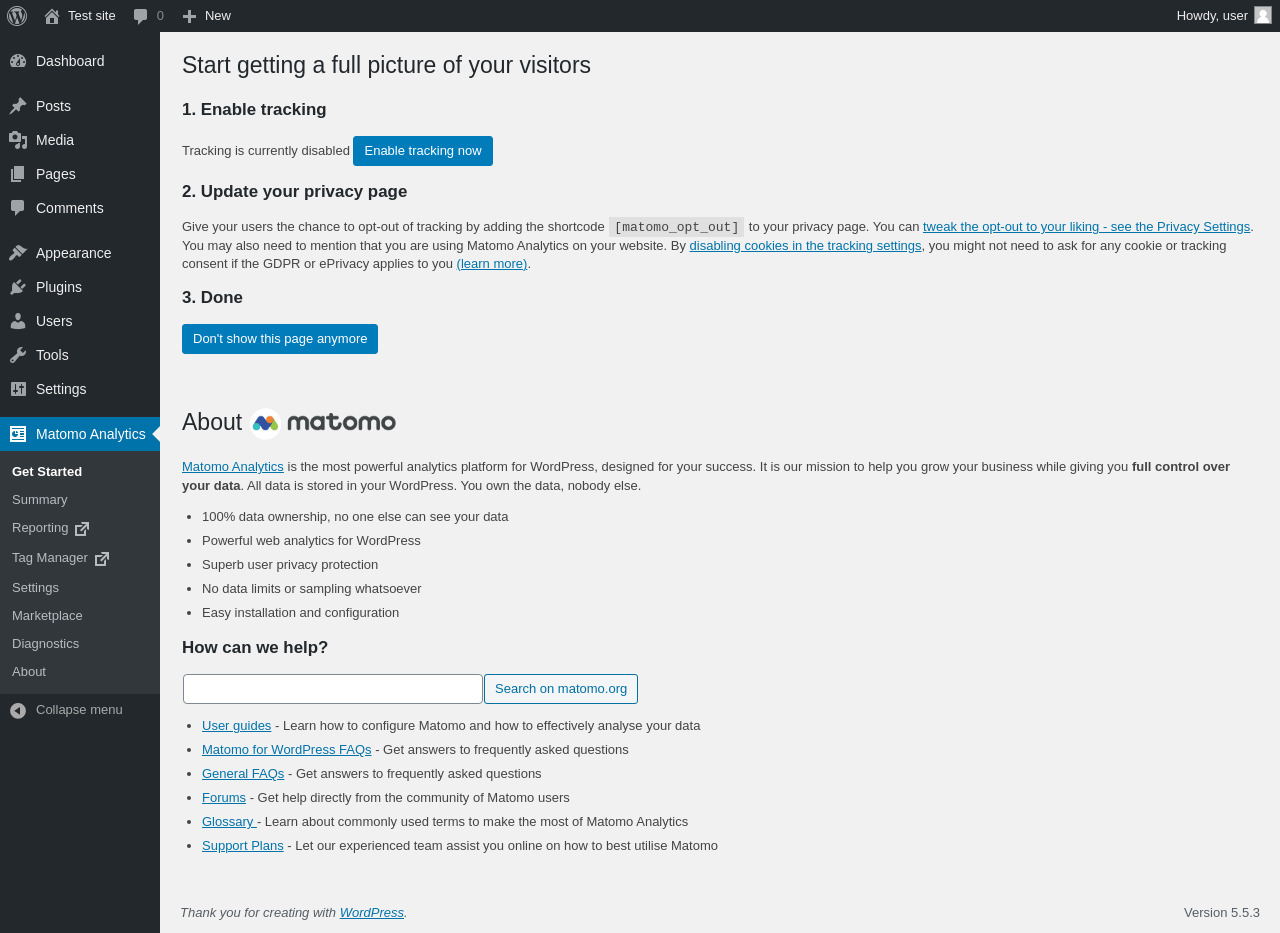This screenshot has height=933, width=1280.
Task: Open the User guides link
Action: point(236,726)
